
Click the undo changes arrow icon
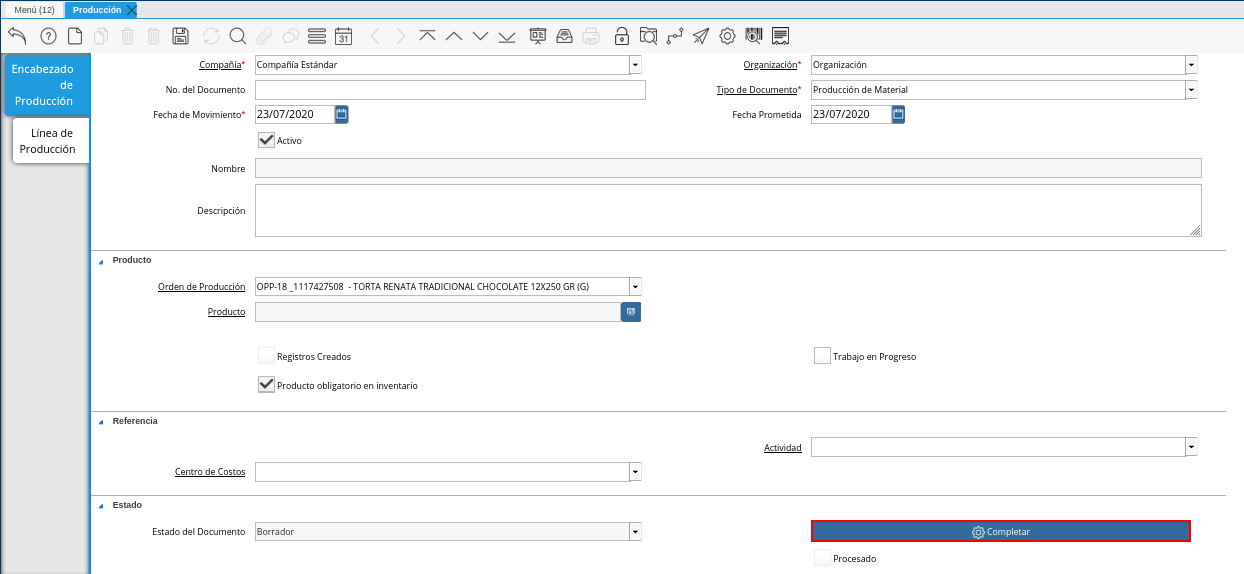point(17,36)
